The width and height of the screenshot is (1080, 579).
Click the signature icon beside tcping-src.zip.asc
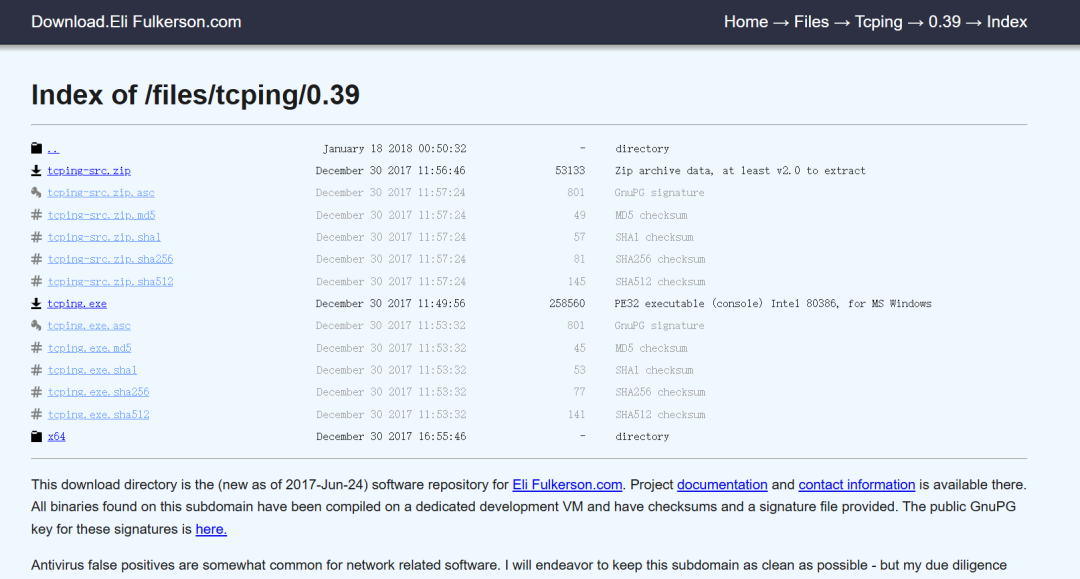click(37, 192)
